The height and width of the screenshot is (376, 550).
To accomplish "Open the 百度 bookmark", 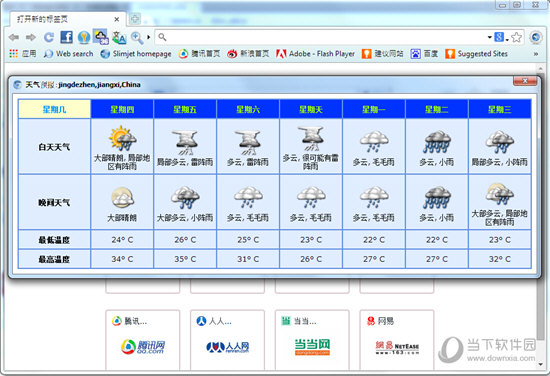I will point(424,54).
